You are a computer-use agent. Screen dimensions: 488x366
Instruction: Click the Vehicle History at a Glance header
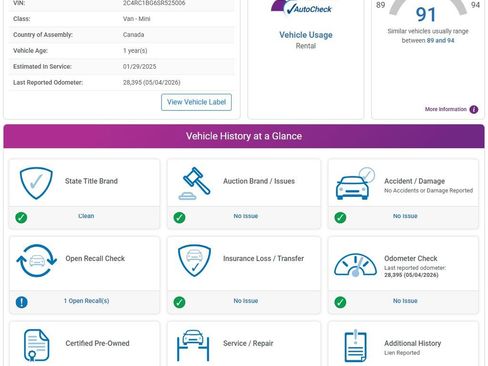(x=244, y=136)
